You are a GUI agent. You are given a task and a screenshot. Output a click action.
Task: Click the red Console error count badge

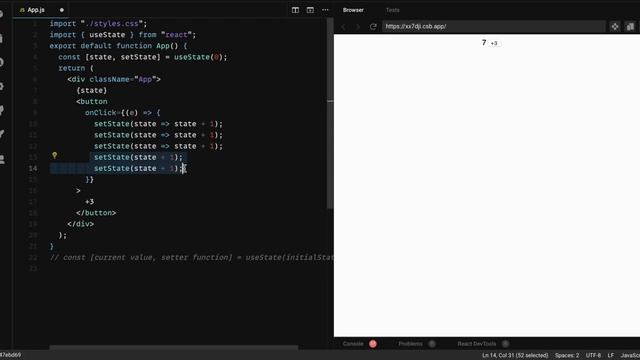[x=373, y=344]
